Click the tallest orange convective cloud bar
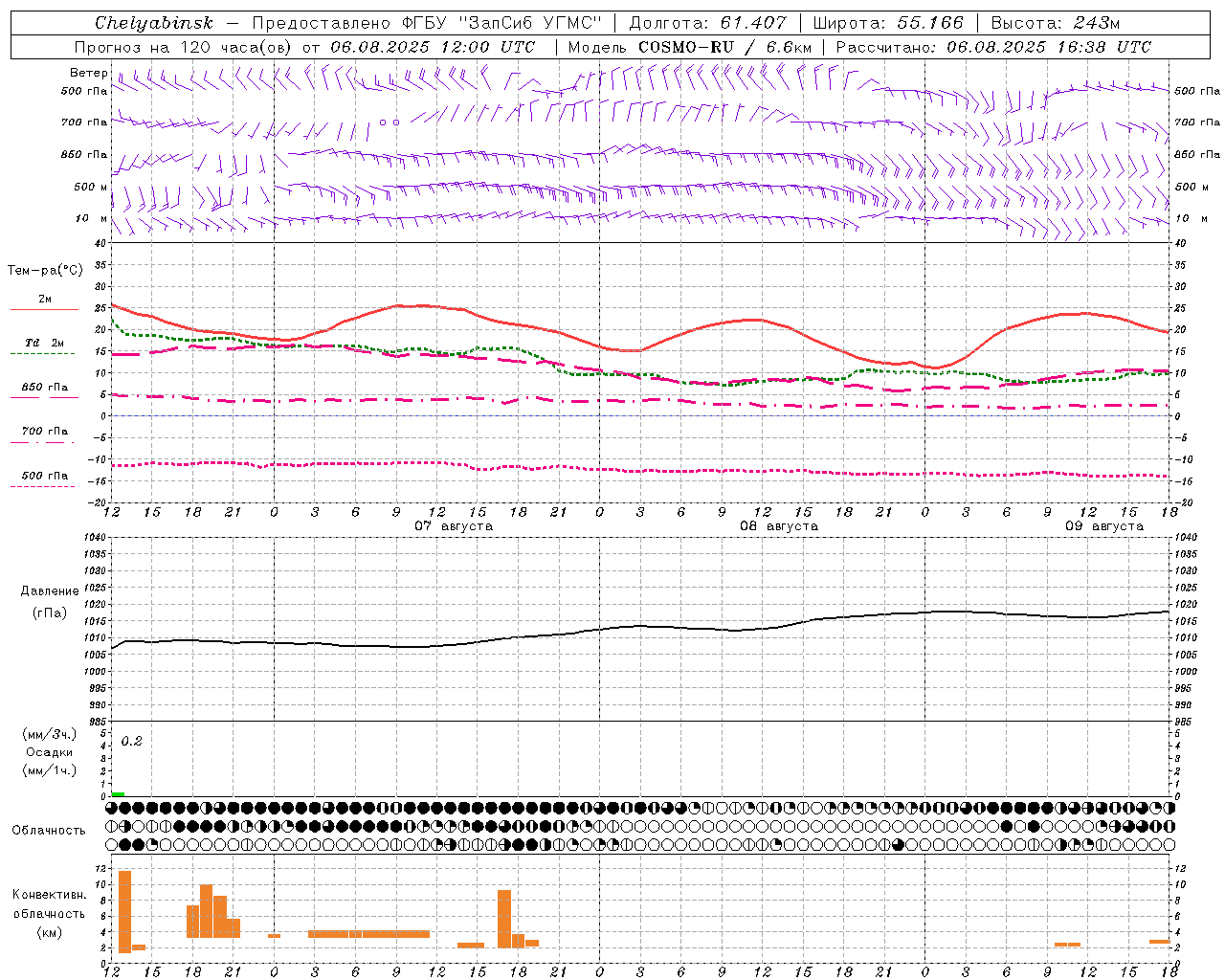The width and height of the screenshot is (1225, 980). pos(124,911)
